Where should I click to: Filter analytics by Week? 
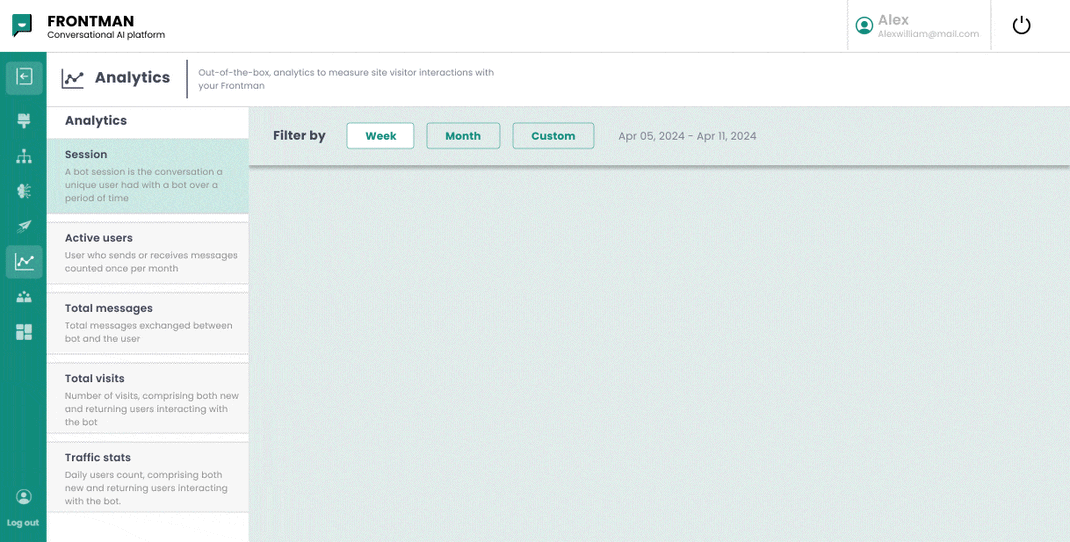pos(380,136)
